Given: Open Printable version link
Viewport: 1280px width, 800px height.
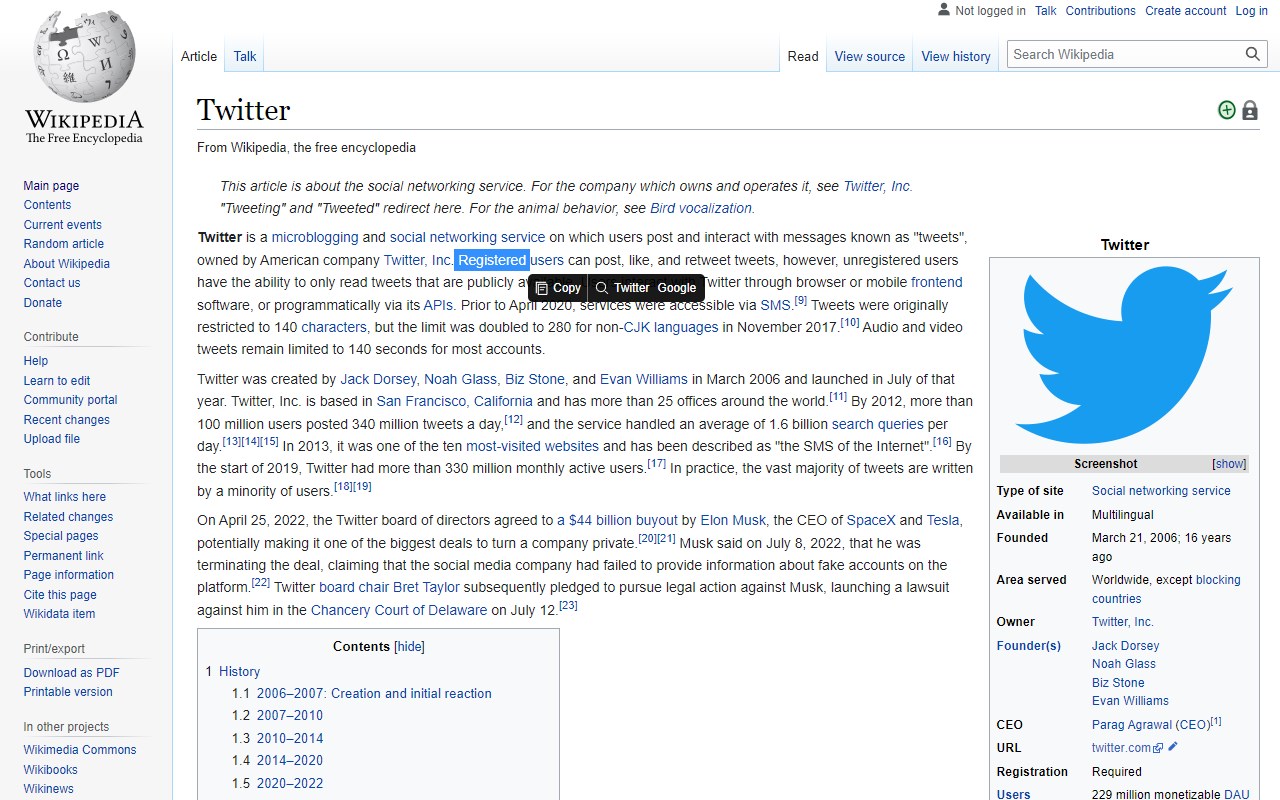Looking at the screenshot, I should 68,692.
